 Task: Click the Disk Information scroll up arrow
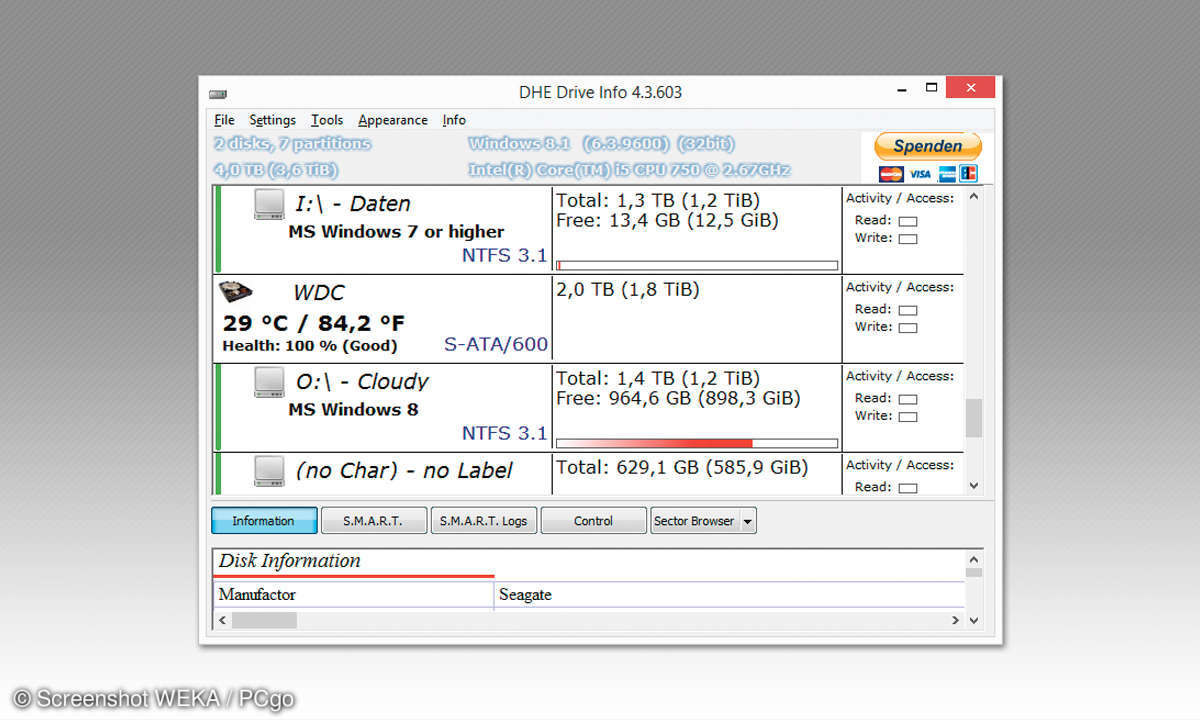tap(974, 559)
